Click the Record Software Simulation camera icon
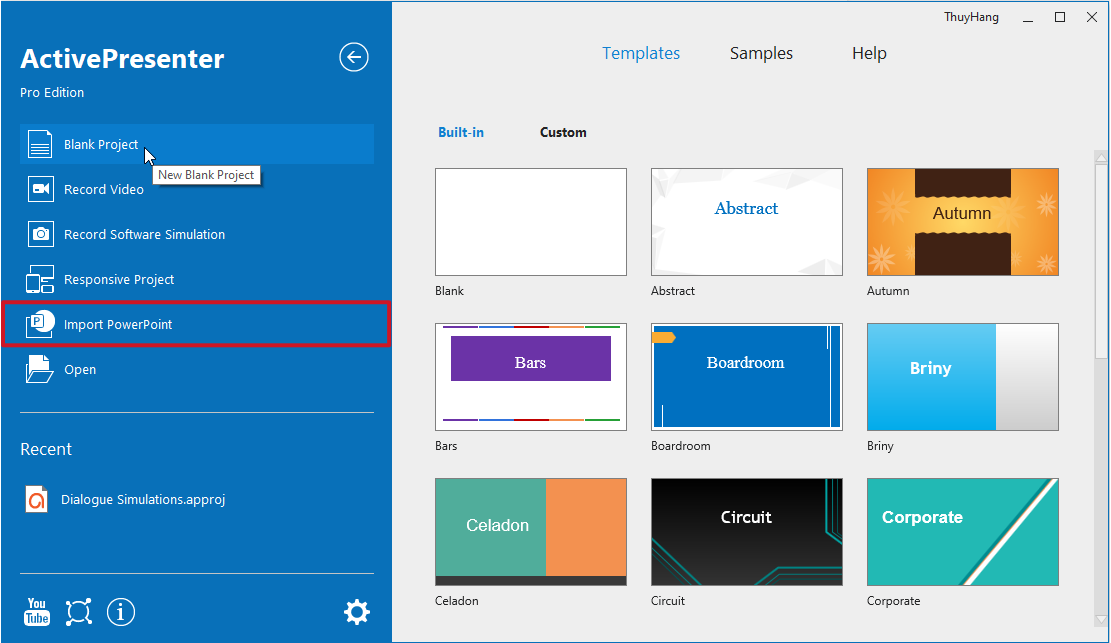This screenshot has height=643, width=1111. [40, 234]
